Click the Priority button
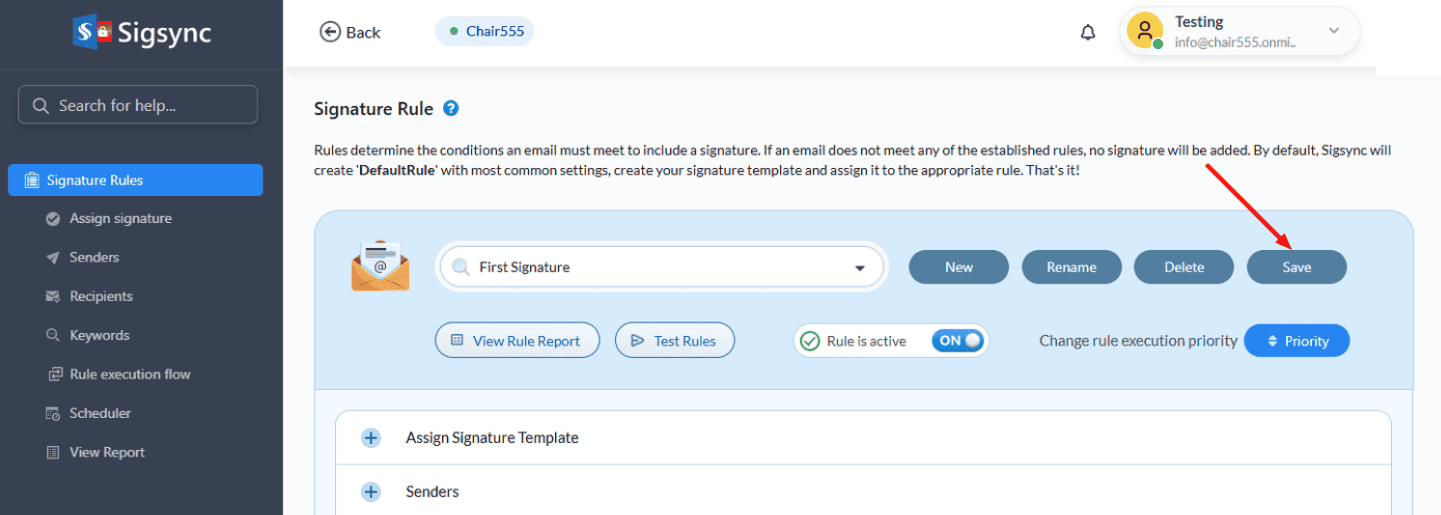This screenshot has width=1441, height=515. click(1296, 341)
